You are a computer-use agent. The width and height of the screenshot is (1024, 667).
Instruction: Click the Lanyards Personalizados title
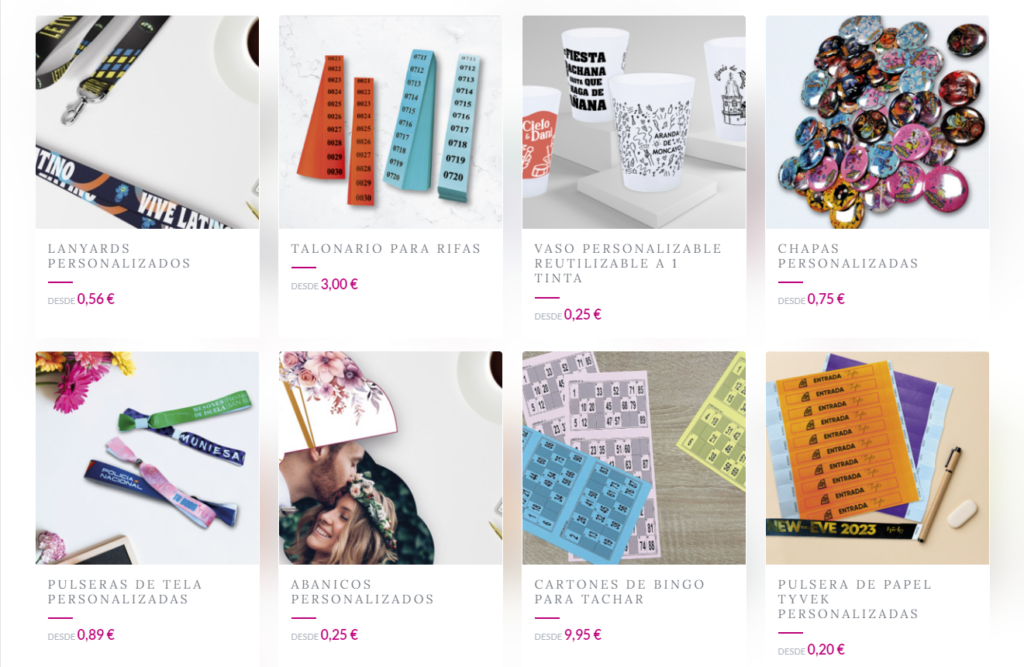click(x=119, y=256)
